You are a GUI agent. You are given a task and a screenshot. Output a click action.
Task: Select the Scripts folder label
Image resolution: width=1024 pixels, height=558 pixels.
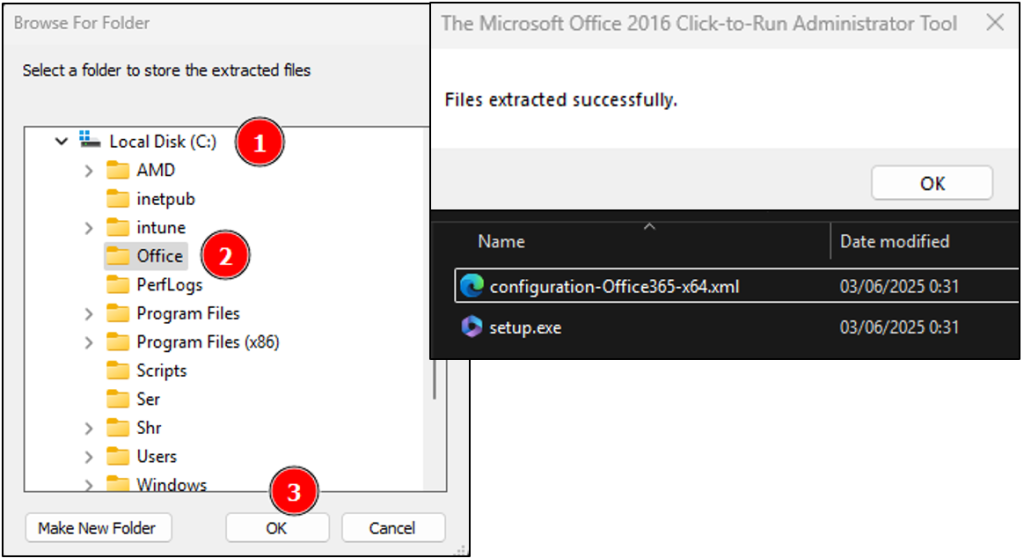click(x=162, y=370)
